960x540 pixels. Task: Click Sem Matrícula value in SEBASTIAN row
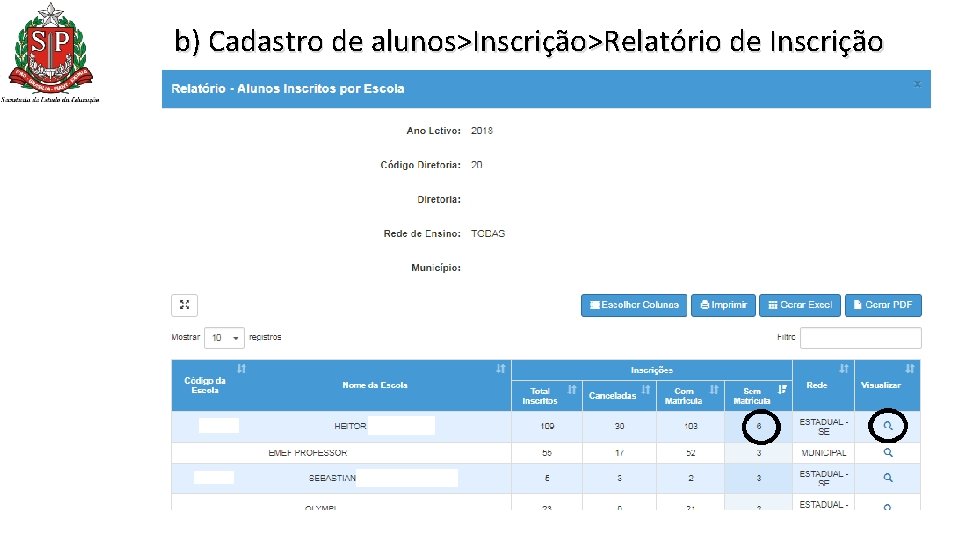(759, 478)
